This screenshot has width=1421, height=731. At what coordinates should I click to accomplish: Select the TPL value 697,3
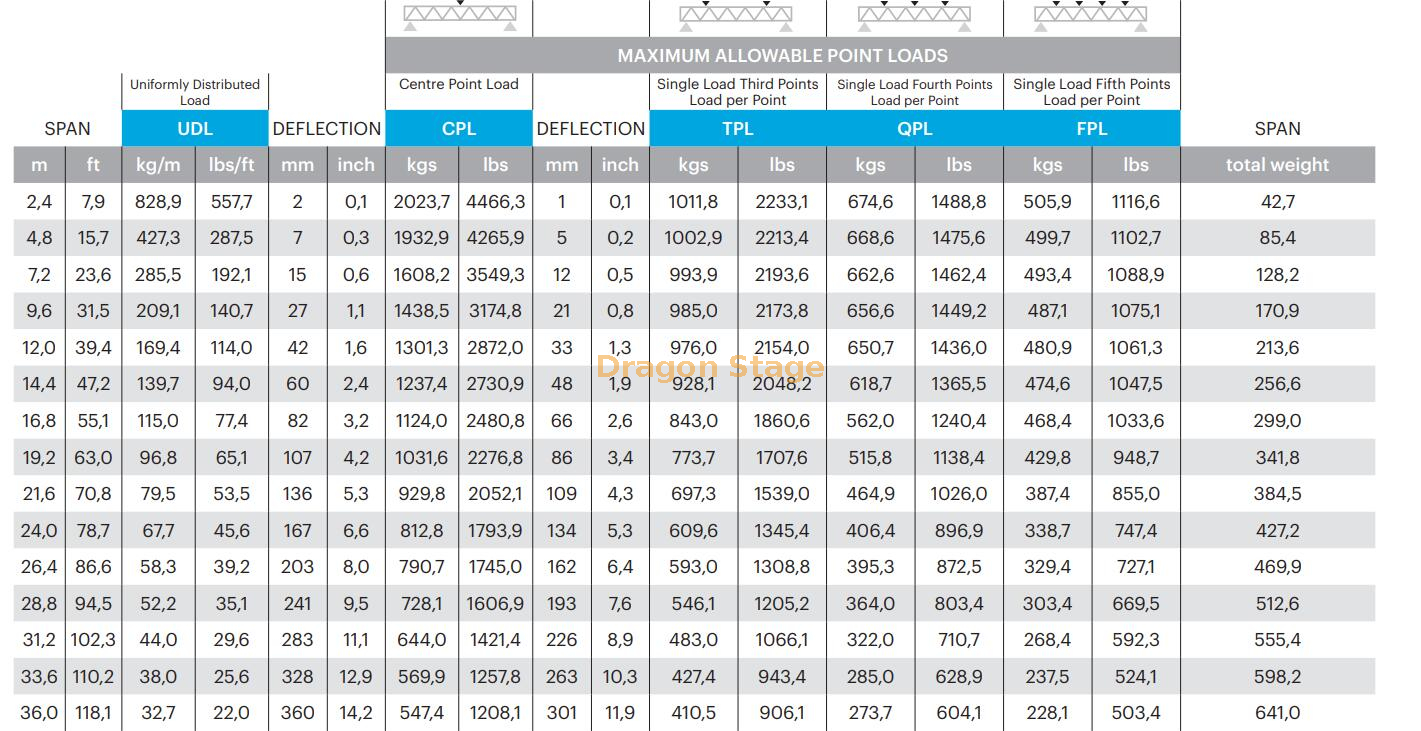point(693,494)
